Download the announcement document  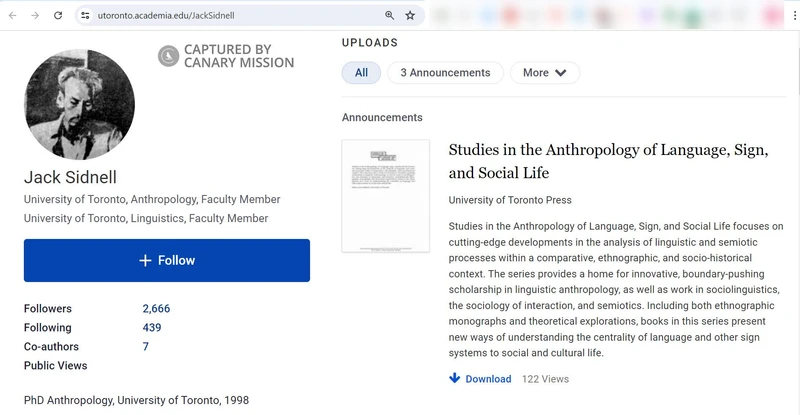click(488, 379)
